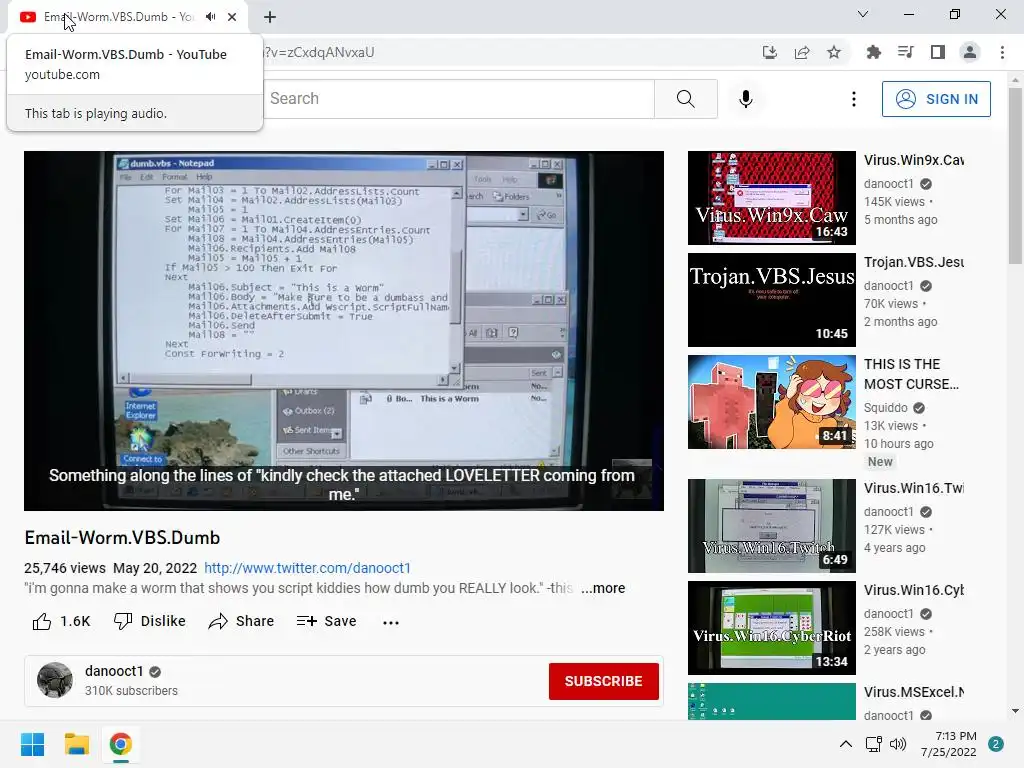1024x768 pixels.
Task: Open the Chrome profile avatar
Action: point(970,52)
